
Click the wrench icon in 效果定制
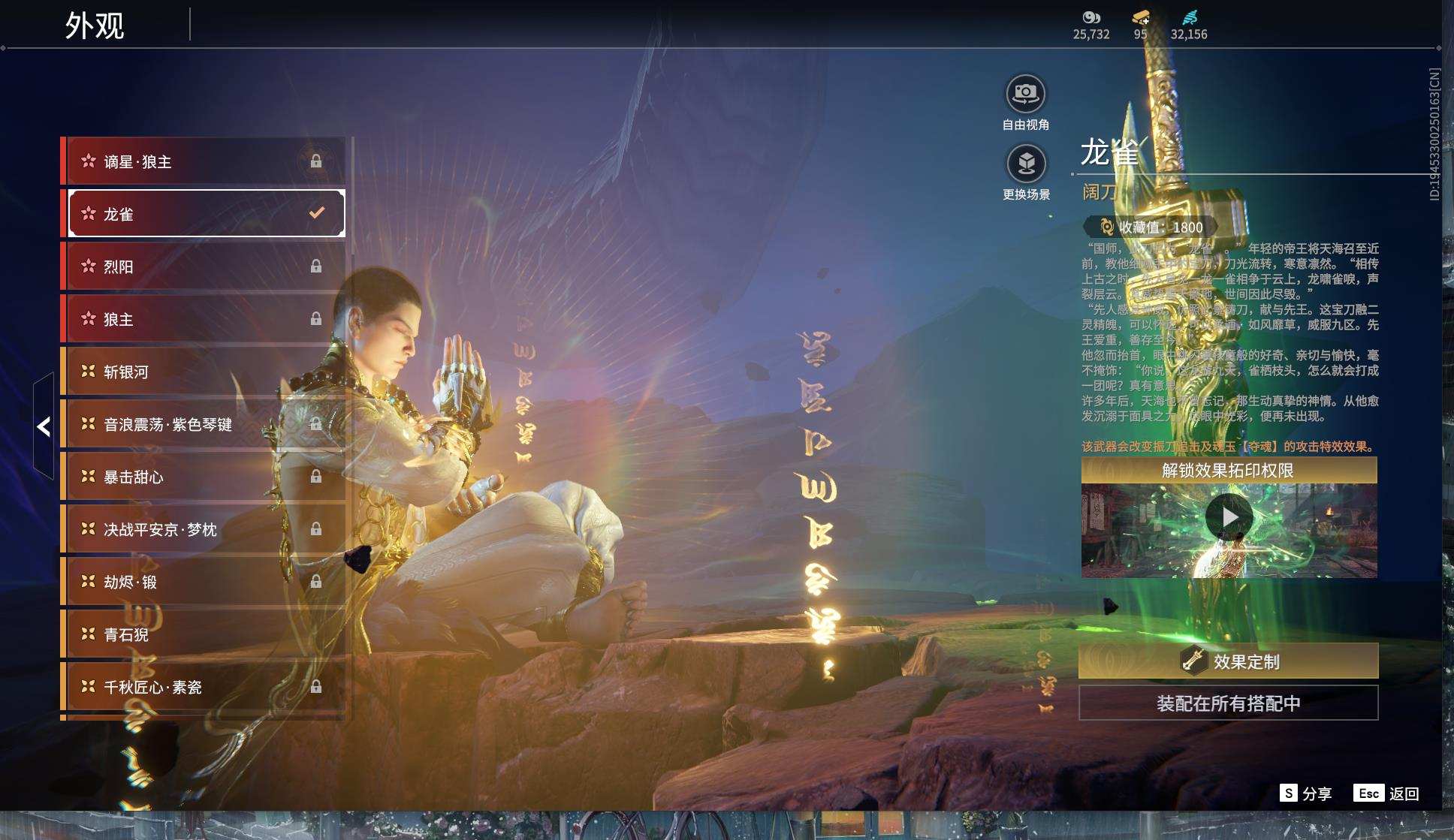tap(1193, 661)
